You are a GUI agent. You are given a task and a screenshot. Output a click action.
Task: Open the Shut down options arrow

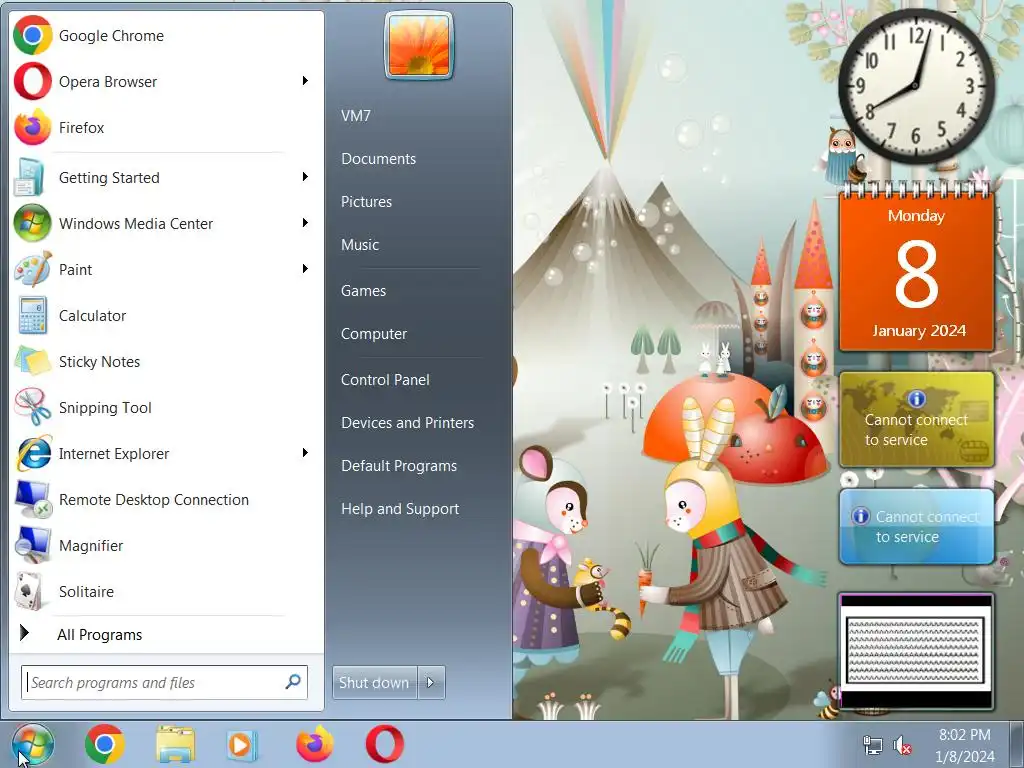coord(431,682)
